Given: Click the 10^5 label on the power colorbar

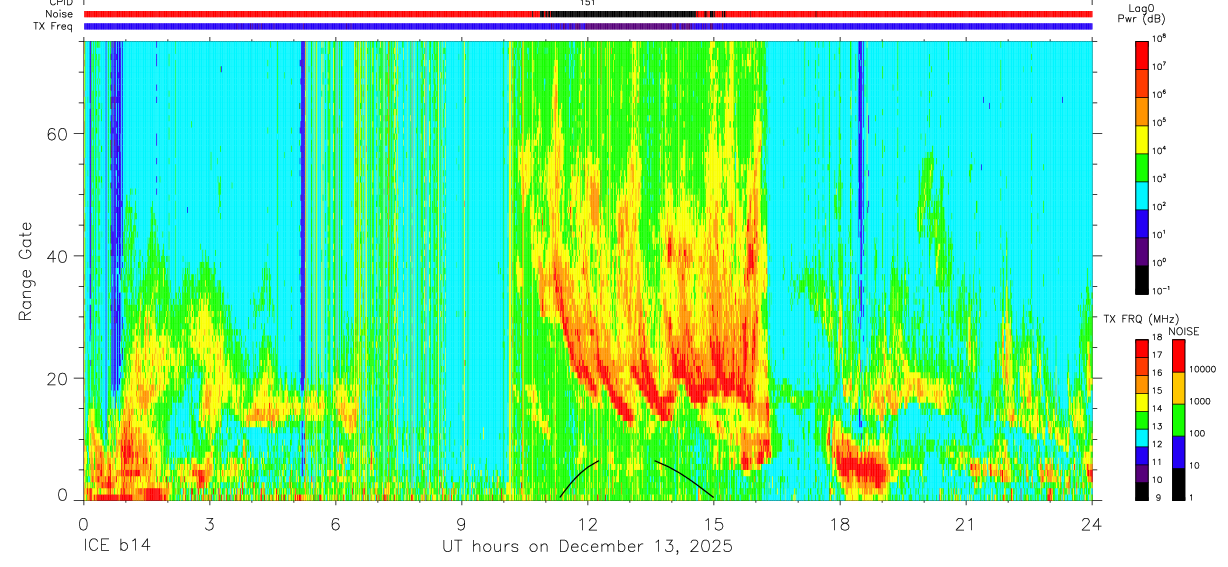Looking at the screenshot, I should click(1159, 121).
